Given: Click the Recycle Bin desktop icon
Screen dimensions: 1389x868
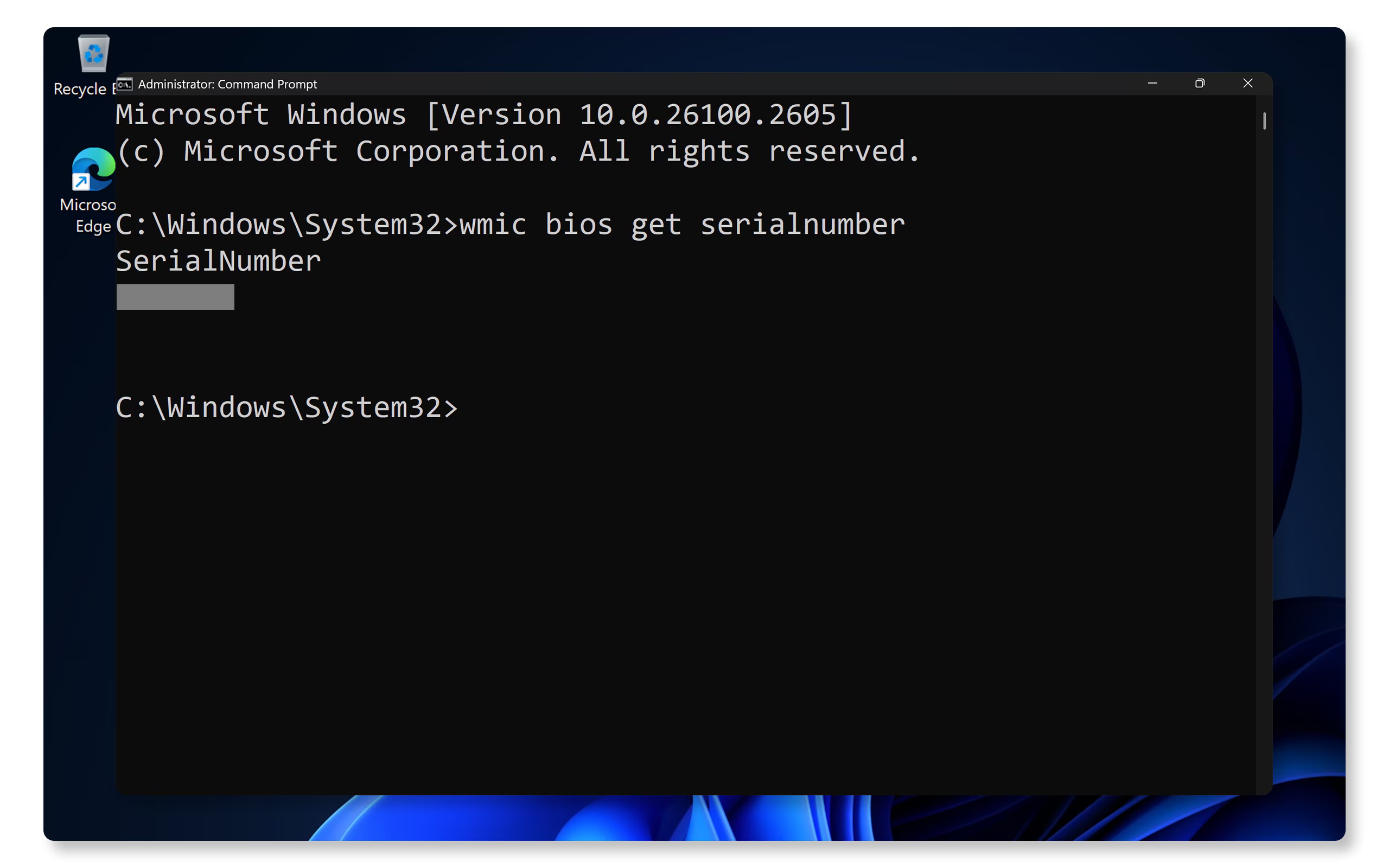Looking at the screenshot, I should point(93,54).
